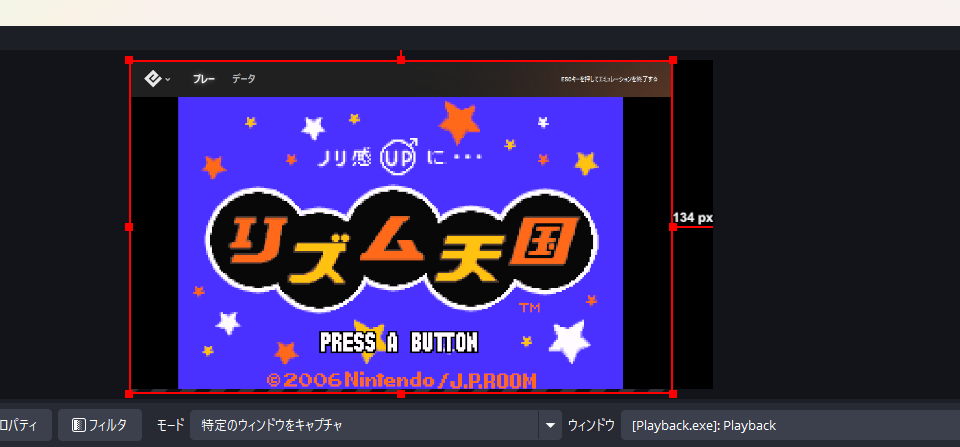
Task: Select the リズム天国 game preview
Action: pos(400,243)
